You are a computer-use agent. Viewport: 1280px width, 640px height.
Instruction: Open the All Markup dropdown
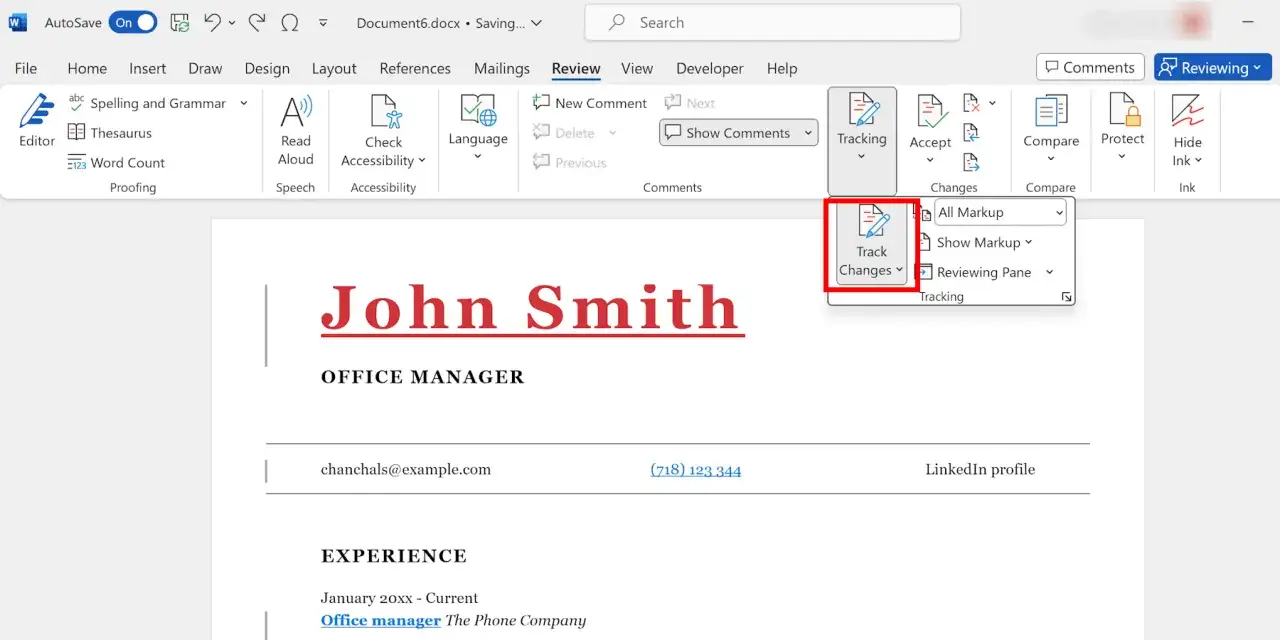tap(1000, 212)
